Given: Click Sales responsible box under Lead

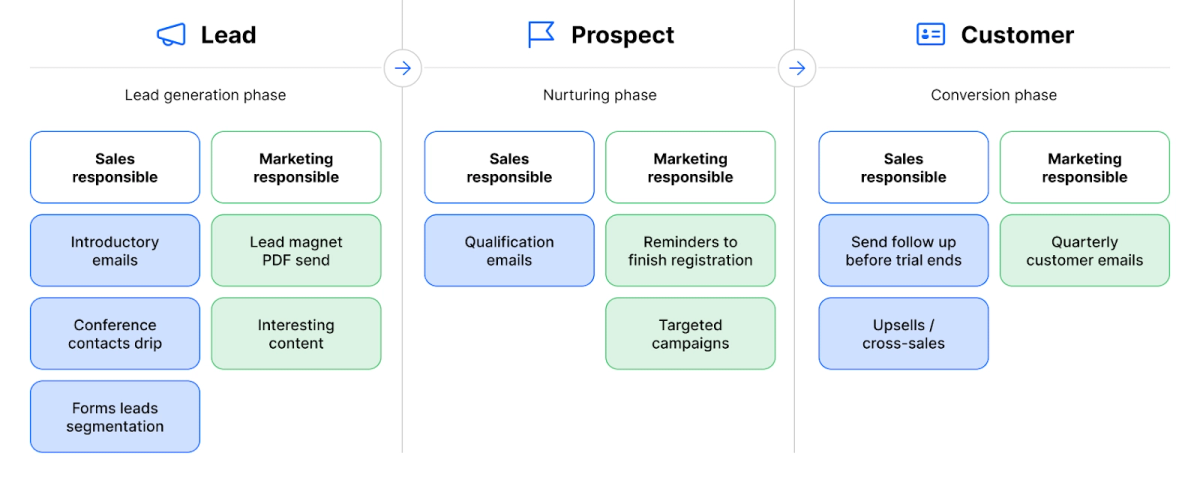Looking at the screenshot, I should [115, 168].
